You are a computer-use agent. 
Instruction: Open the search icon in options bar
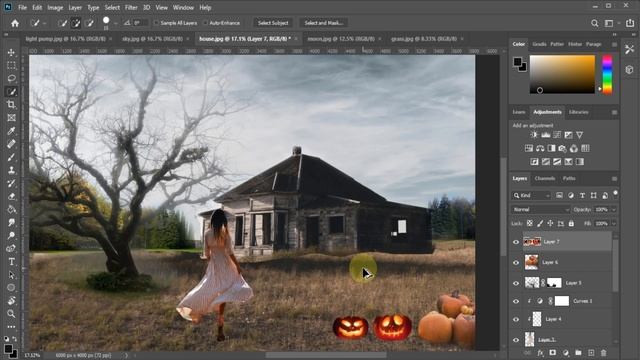(595, 23)
